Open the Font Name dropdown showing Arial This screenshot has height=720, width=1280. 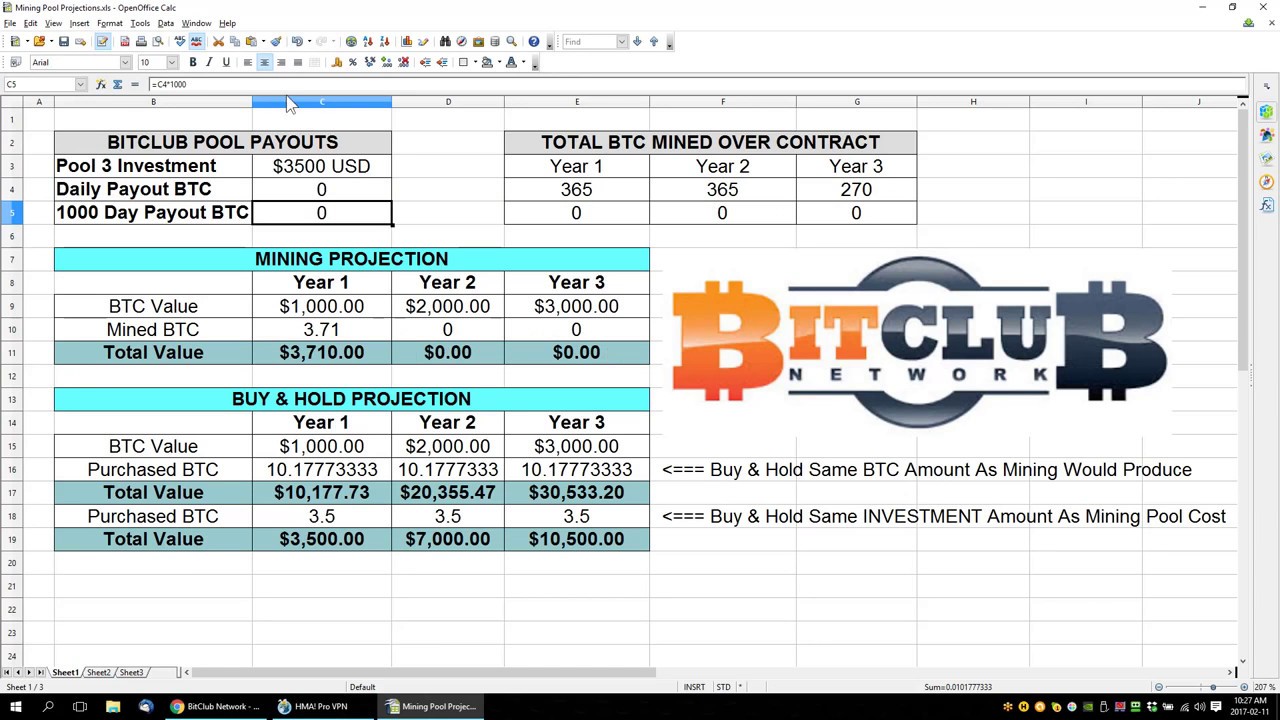point(125,62)
